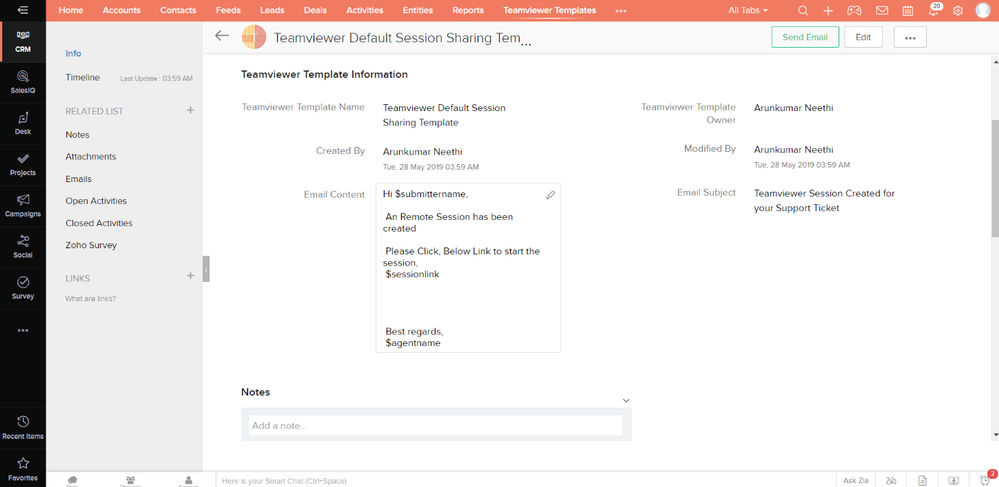Switch to Social app in sidebar

23,247
